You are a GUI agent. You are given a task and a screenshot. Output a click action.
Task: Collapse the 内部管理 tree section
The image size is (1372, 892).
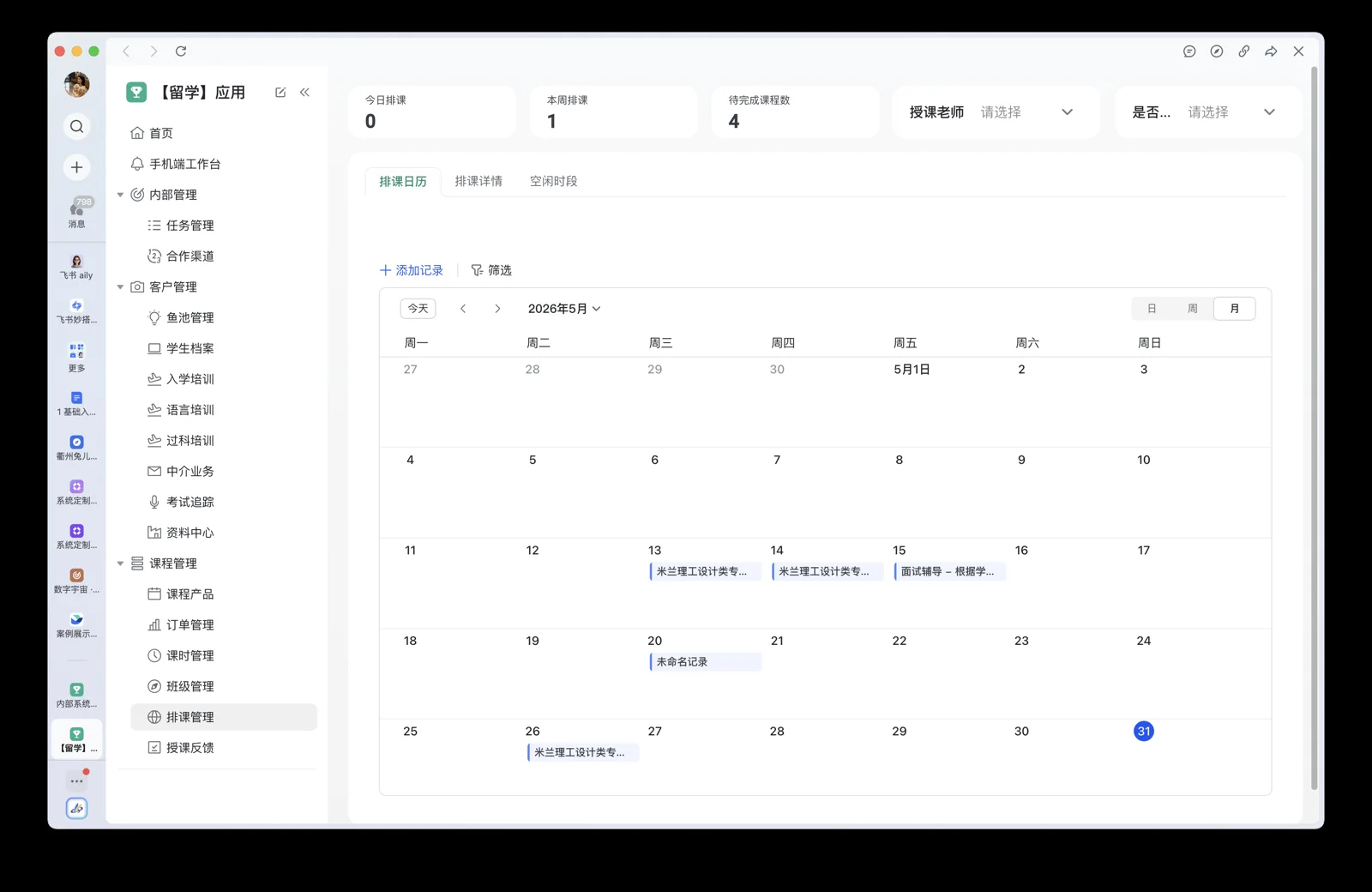pyautogui.click(x=120, y=195)
